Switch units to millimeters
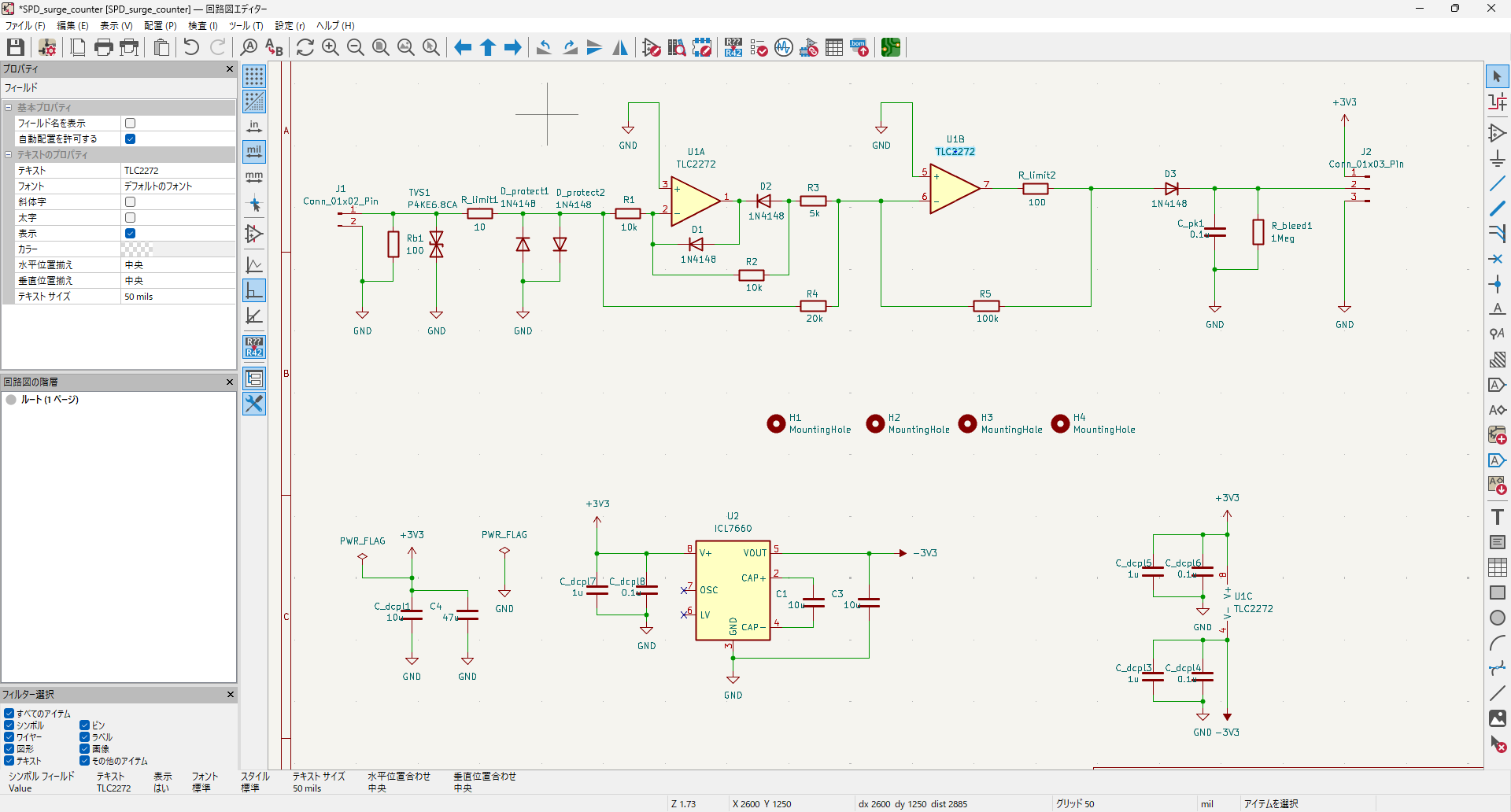The height and width of the screenshot is (812, 1511). tap(254, 177)
